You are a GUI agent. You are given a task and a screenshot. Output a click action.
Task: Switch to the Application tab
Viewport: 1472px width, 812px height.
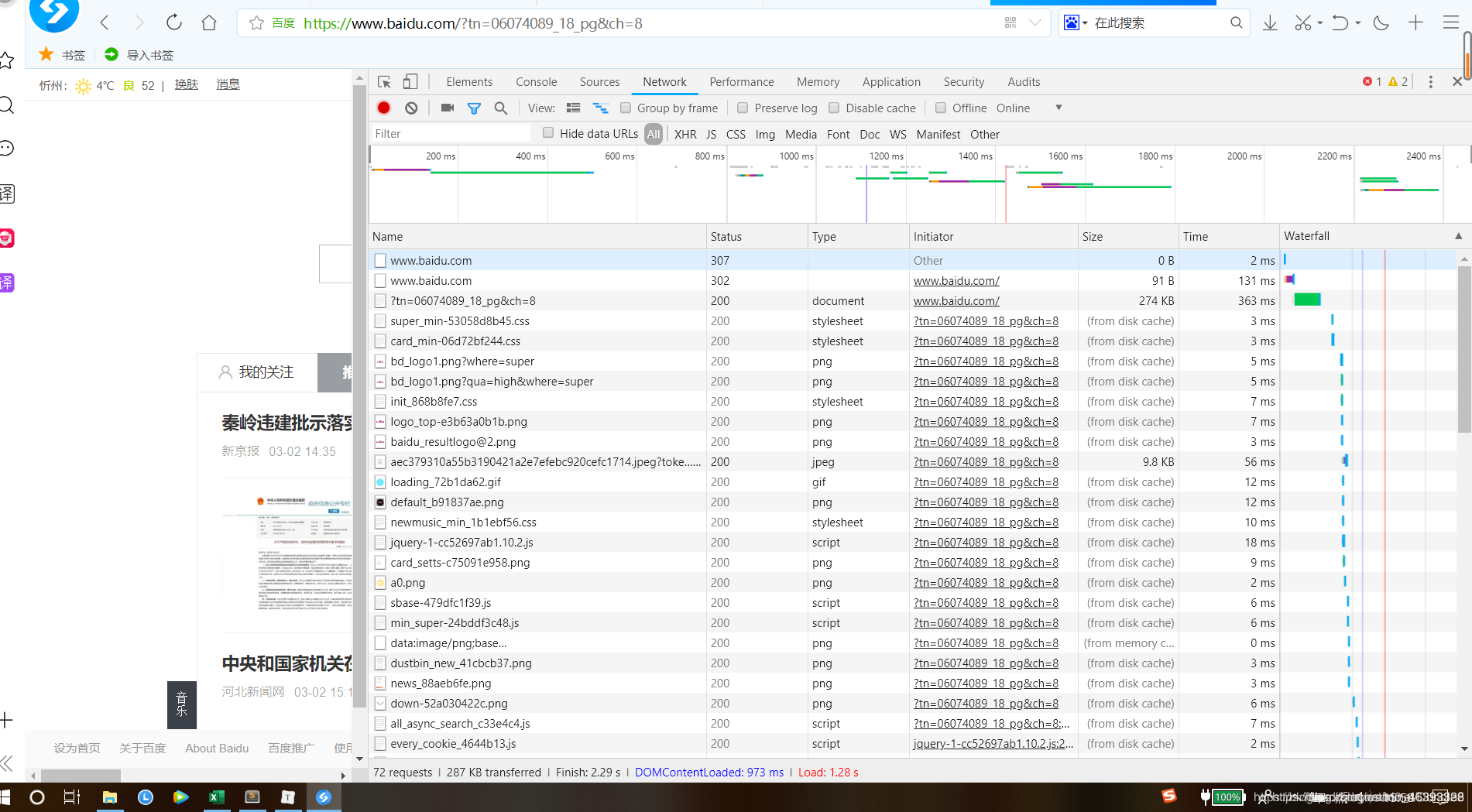pyautogui.click(x=891, y=82)
